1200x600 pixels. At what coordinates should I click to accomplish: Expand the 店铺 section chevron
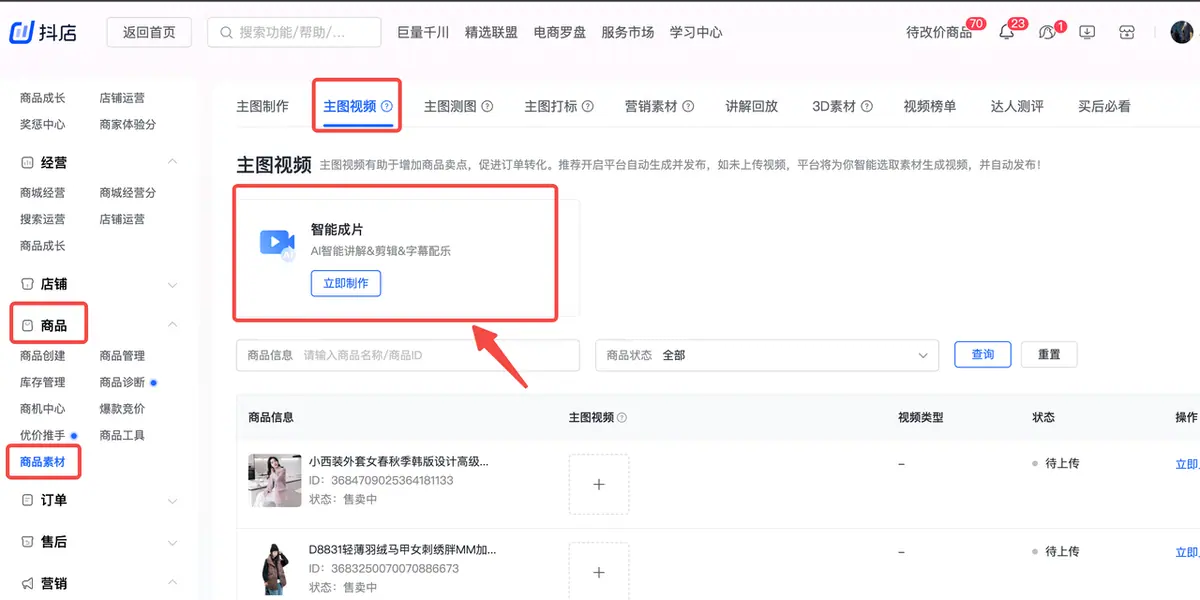tap(172, 285)
